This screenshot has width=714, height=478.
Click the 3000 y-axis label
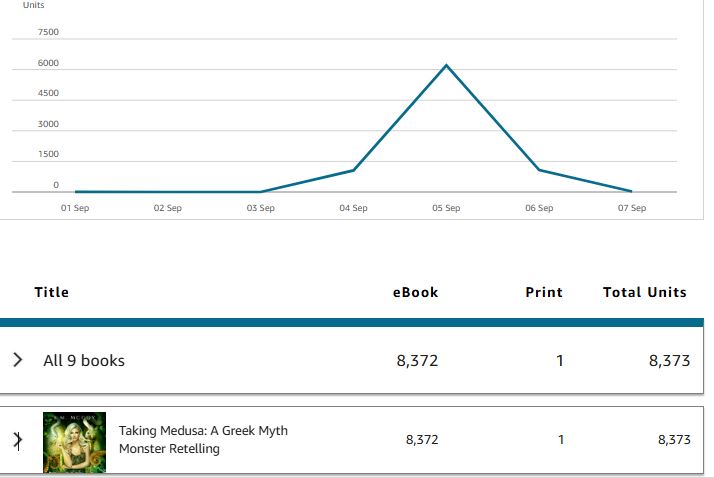48,124
